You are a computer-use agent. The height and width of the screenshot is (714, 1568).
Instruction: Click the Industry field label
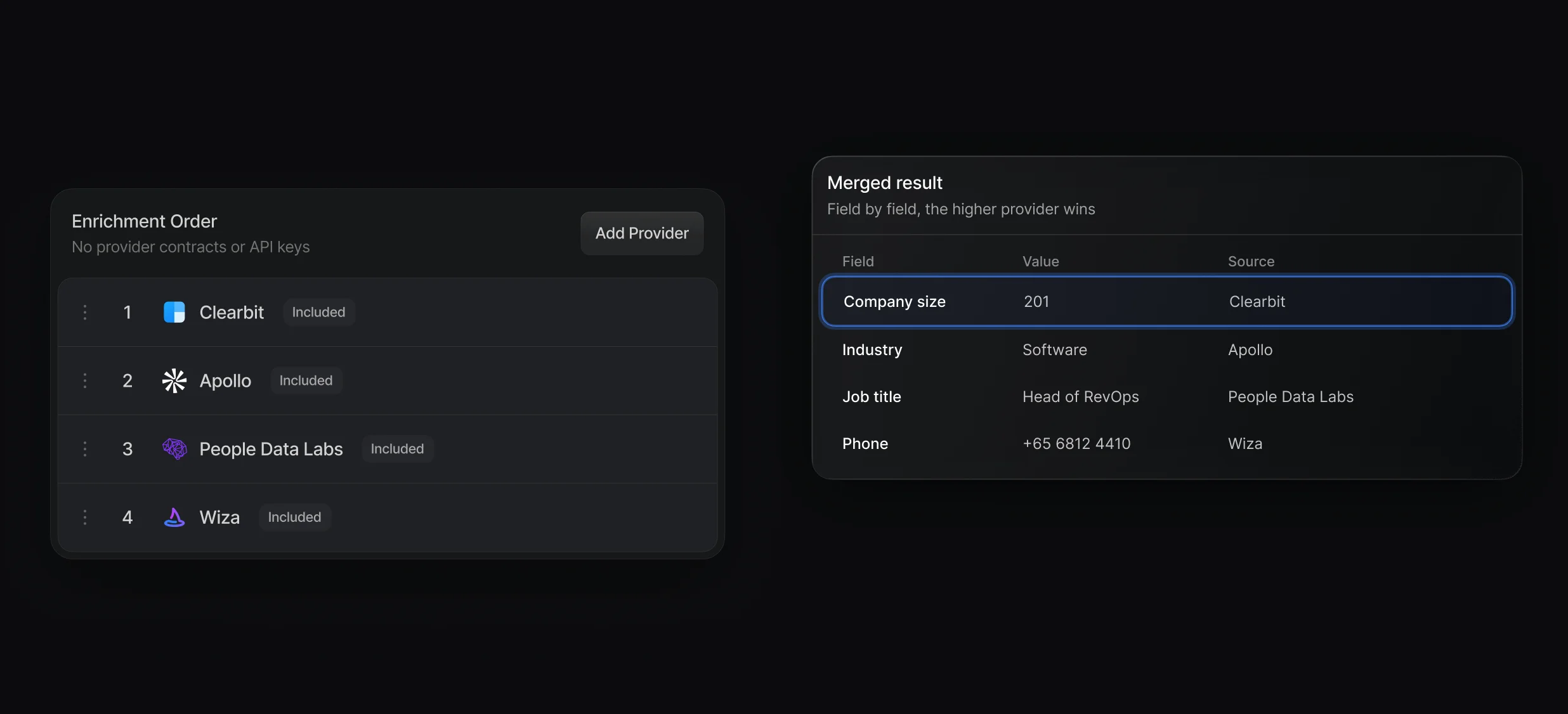872,350
